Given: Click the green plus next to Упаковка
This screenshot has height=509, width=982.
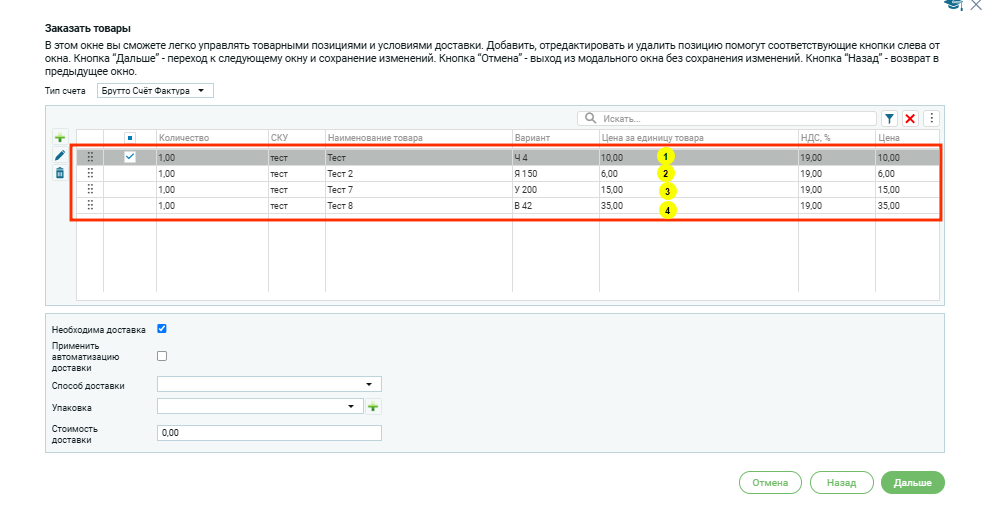Looking at the screenshot, I should click(373, 407).
